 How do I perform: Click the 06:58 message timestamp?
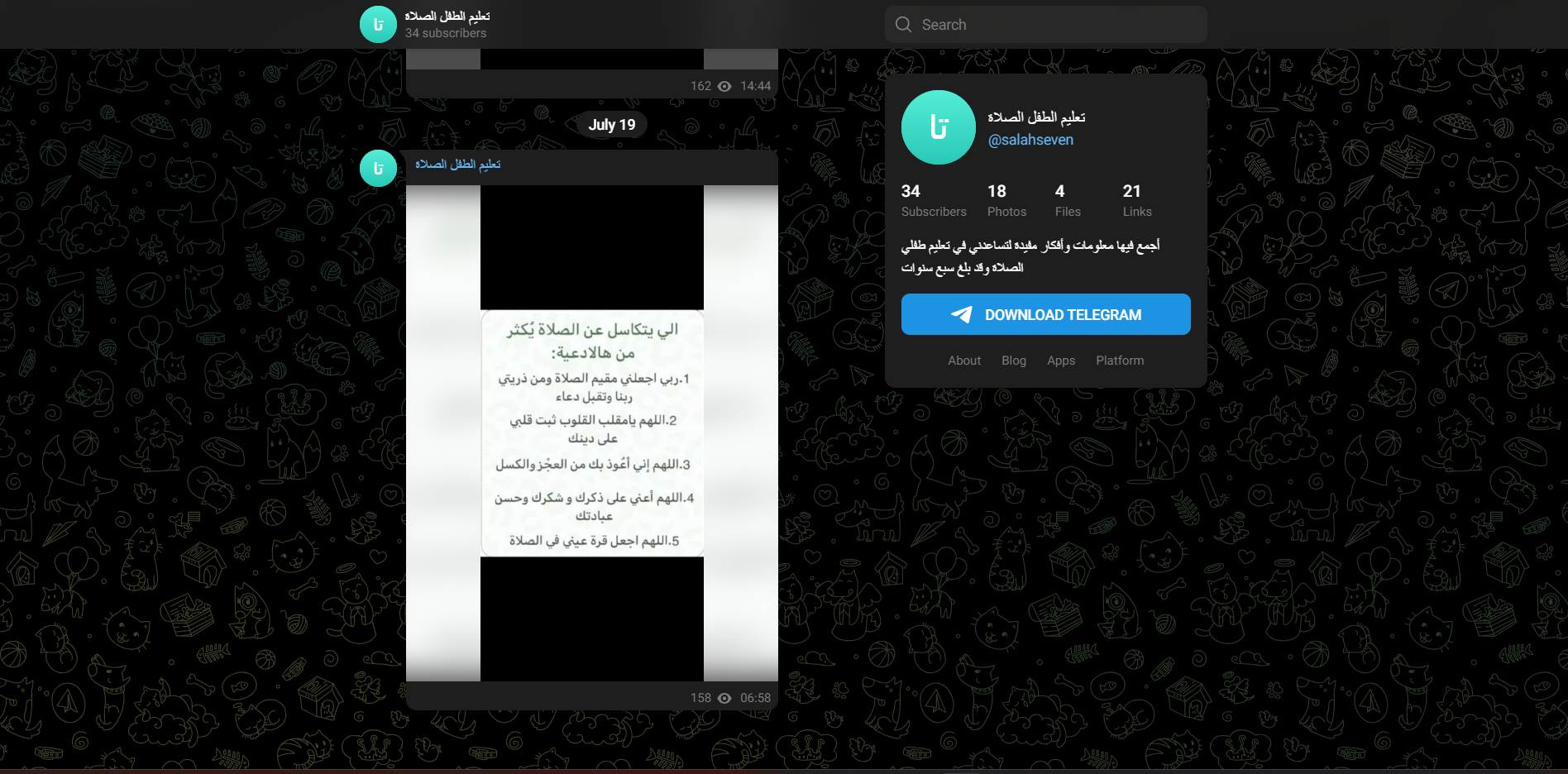pos(755,698)
